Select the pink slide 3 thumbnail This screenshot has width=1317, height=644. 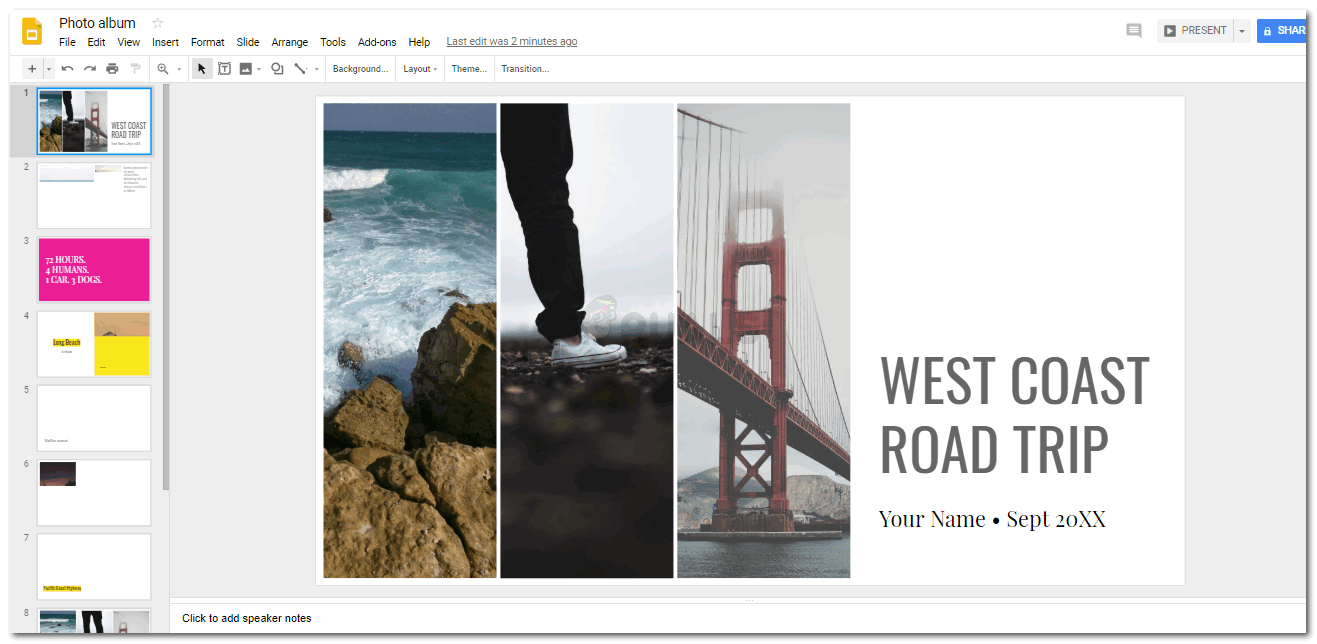click(x=94, y=270)
